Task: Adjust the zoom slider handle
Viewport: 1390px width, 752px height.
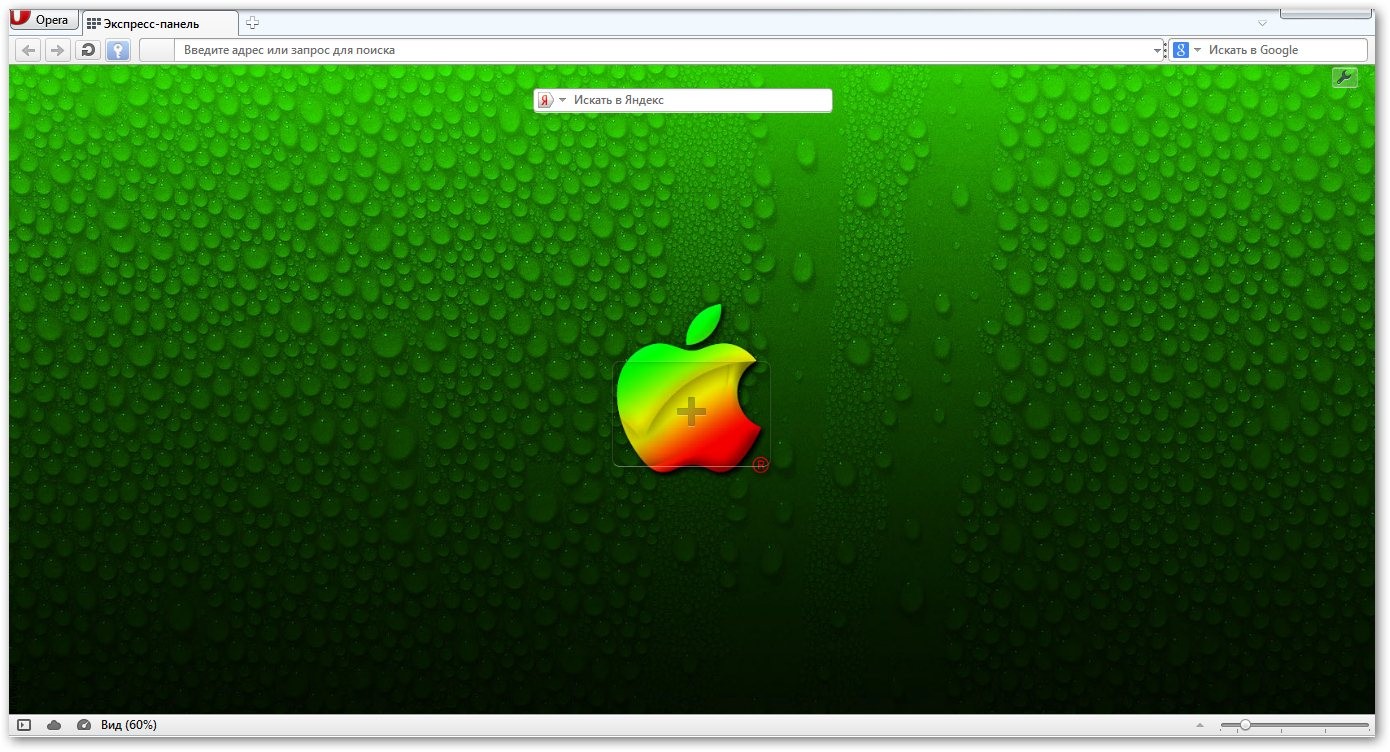Action: [1245, 725]
